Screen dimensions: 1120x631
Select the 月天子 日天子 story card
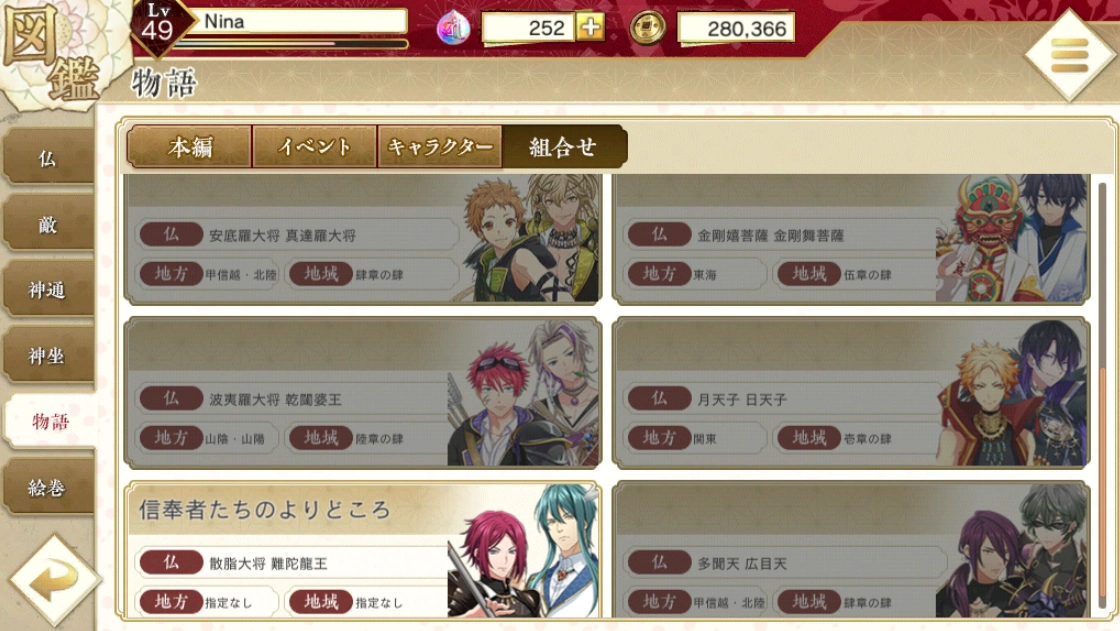coord(851,393)
